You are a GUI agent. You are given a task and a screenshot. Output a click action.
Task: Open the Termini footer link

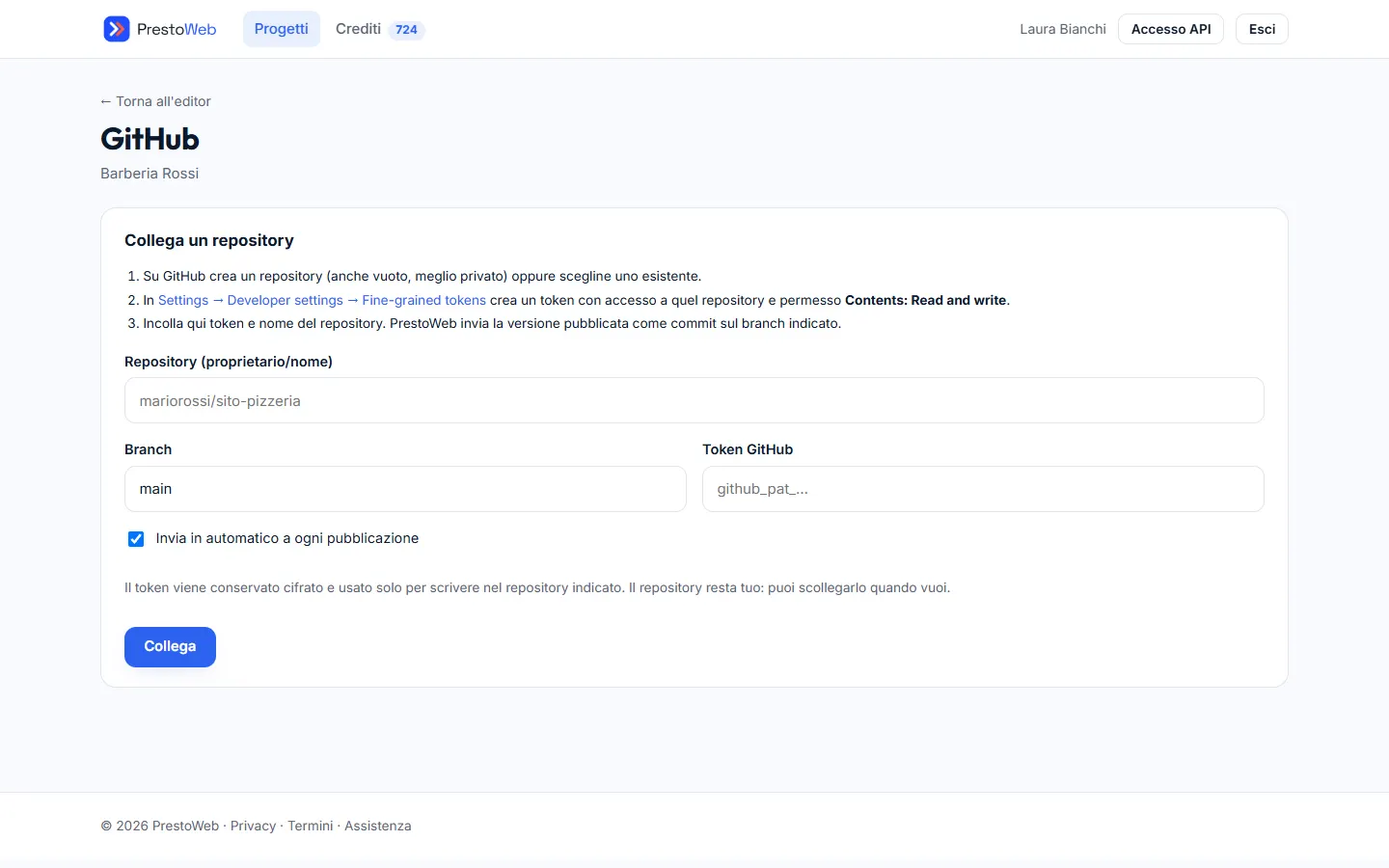coord(310,826)
